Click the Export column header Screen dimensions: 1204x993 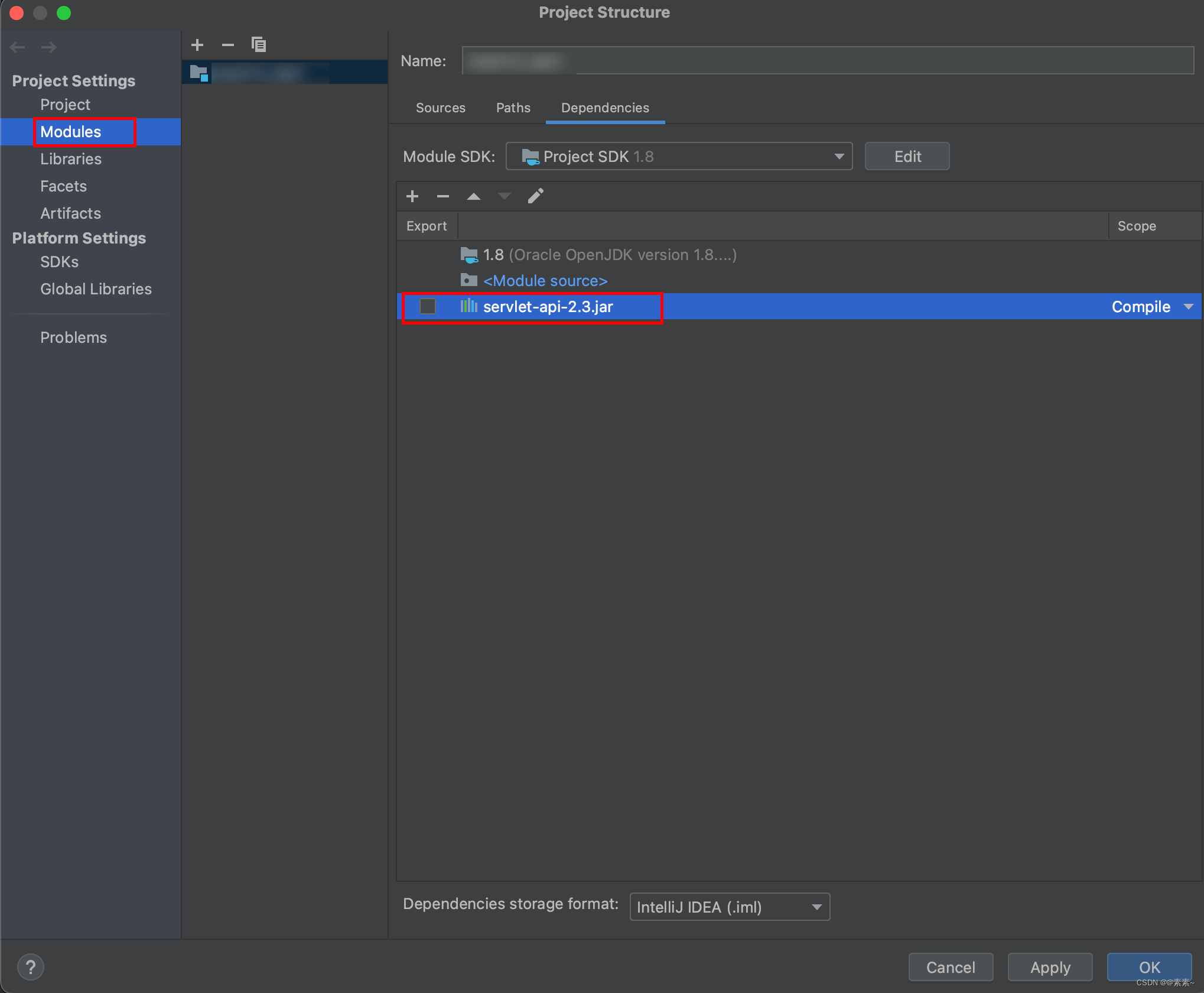[x=427, y=226]
